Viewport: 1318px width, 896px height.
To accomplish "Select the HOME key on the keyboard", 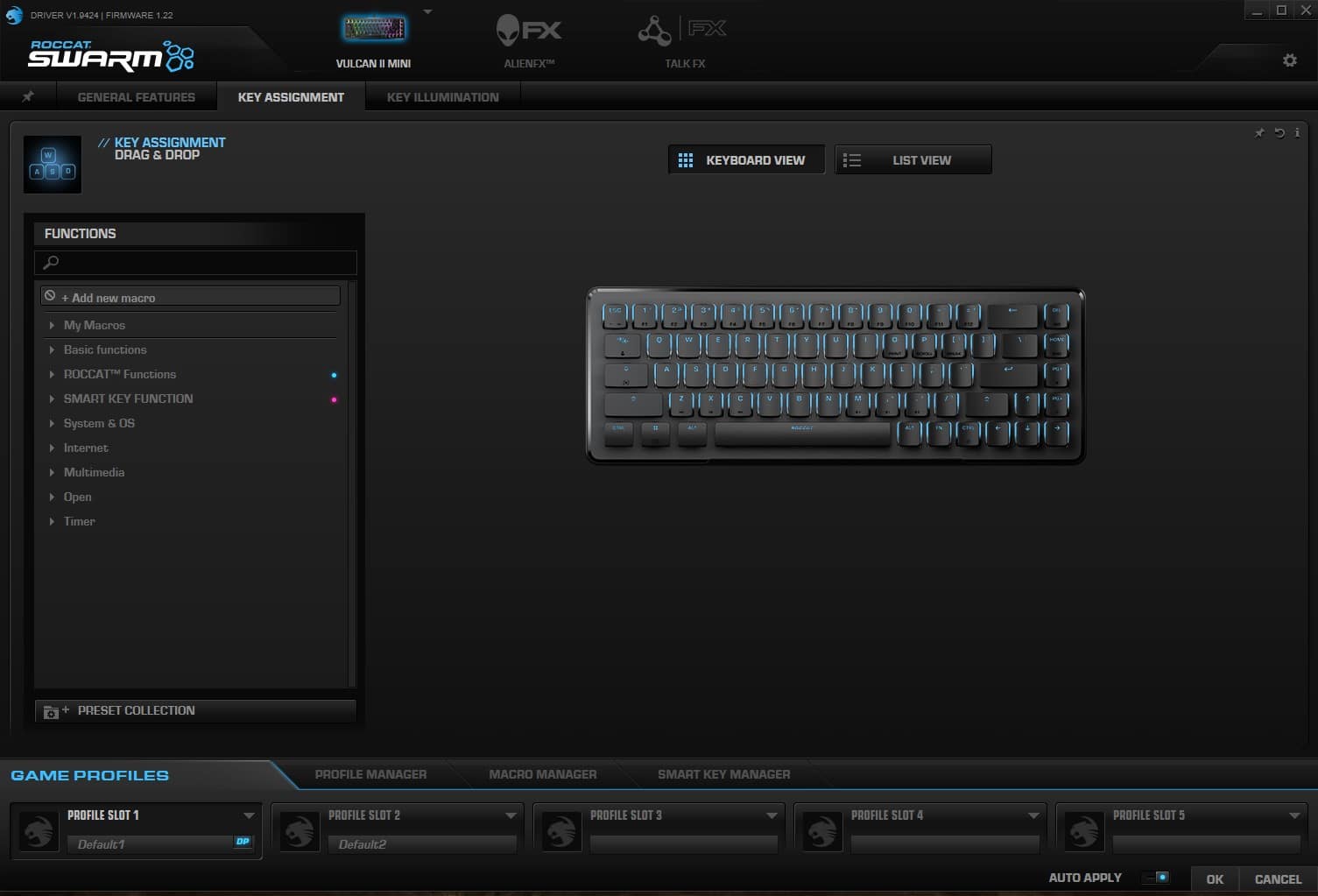I will tap(1056, 344).
